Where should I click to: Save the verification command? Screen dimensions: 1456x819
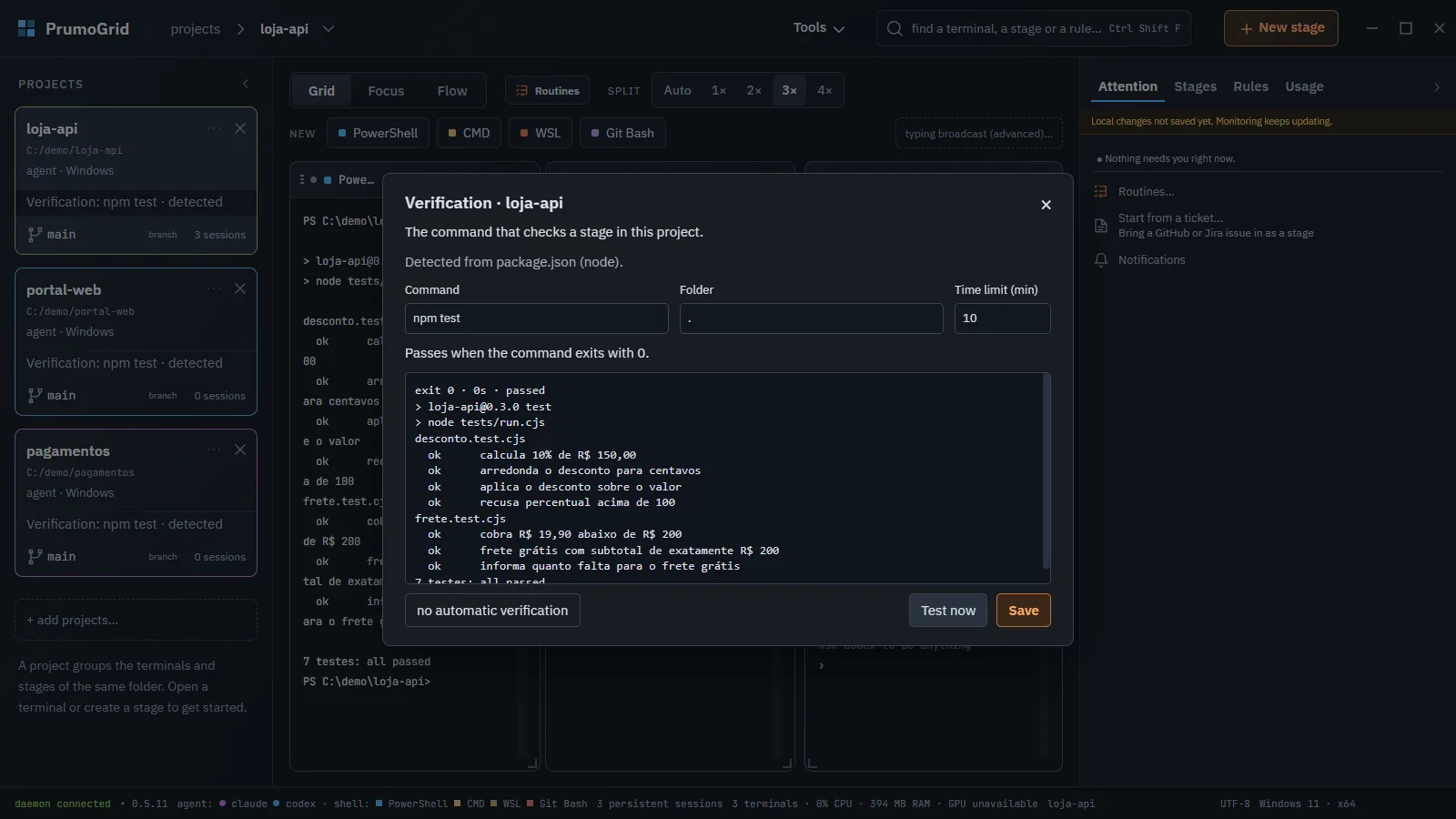click(1024, 611)
